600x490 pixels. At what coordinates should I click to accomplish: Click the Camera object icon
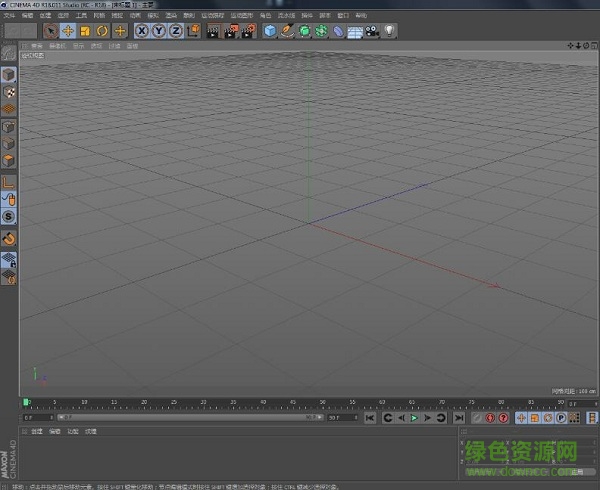pyautogui.click(x=372, y=31)
